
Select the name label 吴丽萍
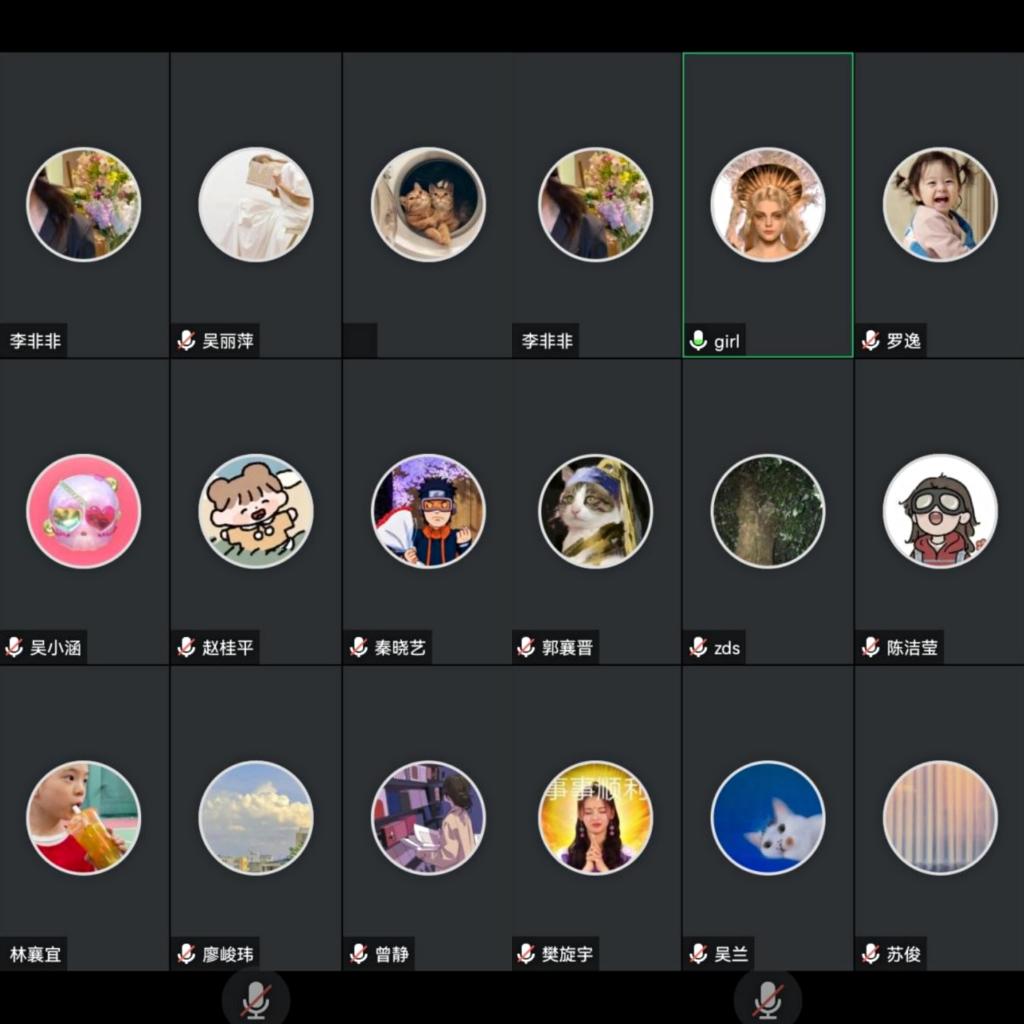228,341
